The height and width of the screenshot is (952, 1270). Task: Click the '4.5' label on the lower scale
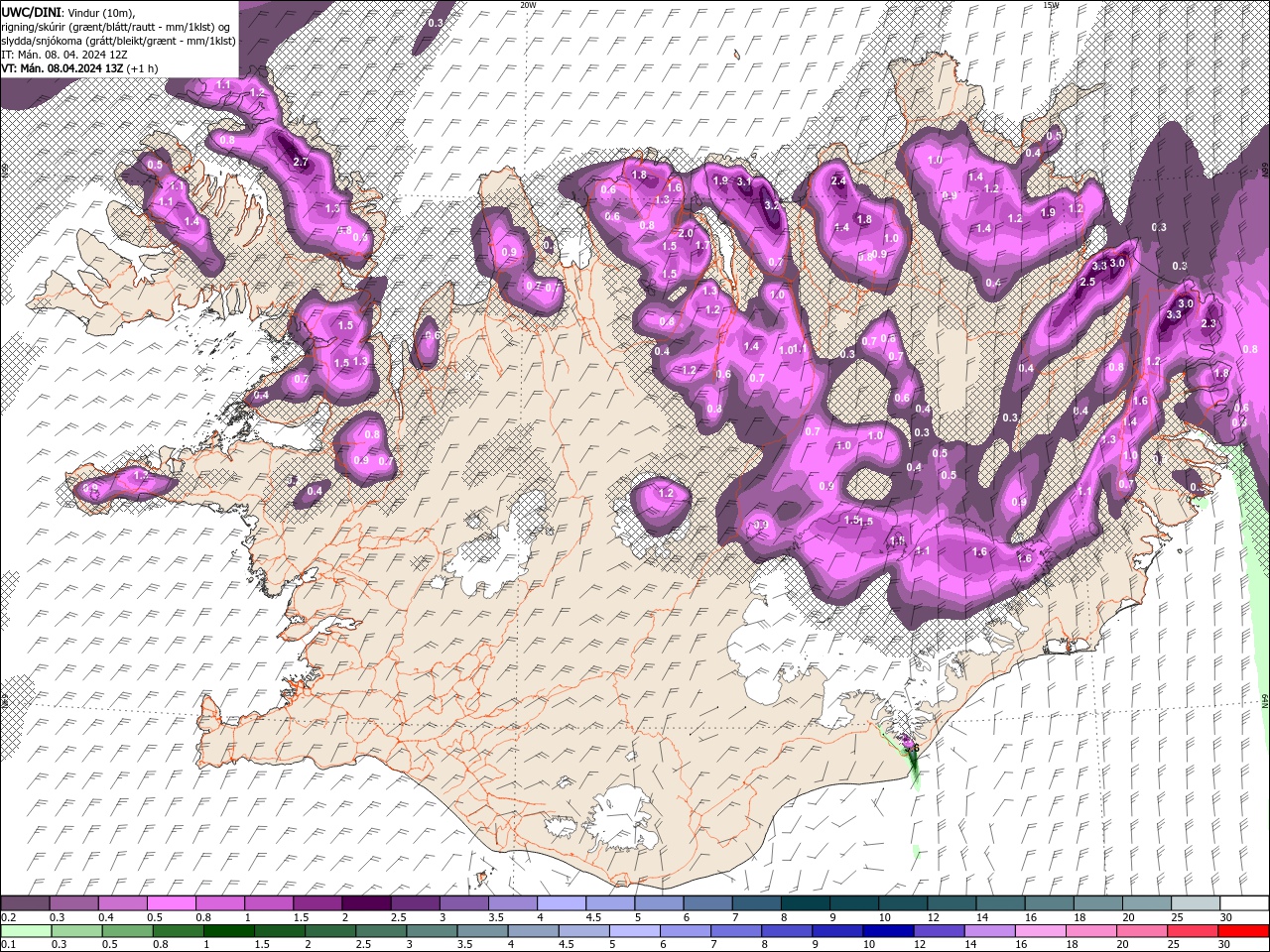pos(567,944)
